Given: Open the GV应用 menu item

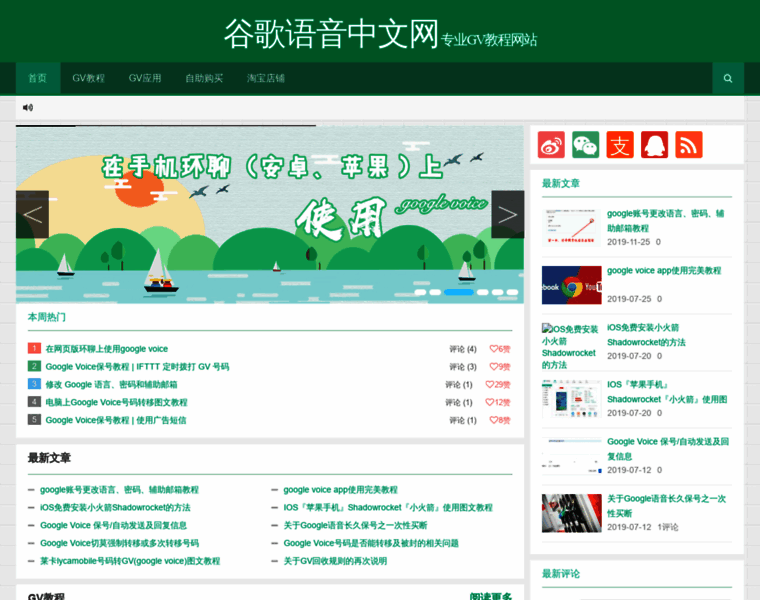Looking at the screenshot, I should click(145, 78).
